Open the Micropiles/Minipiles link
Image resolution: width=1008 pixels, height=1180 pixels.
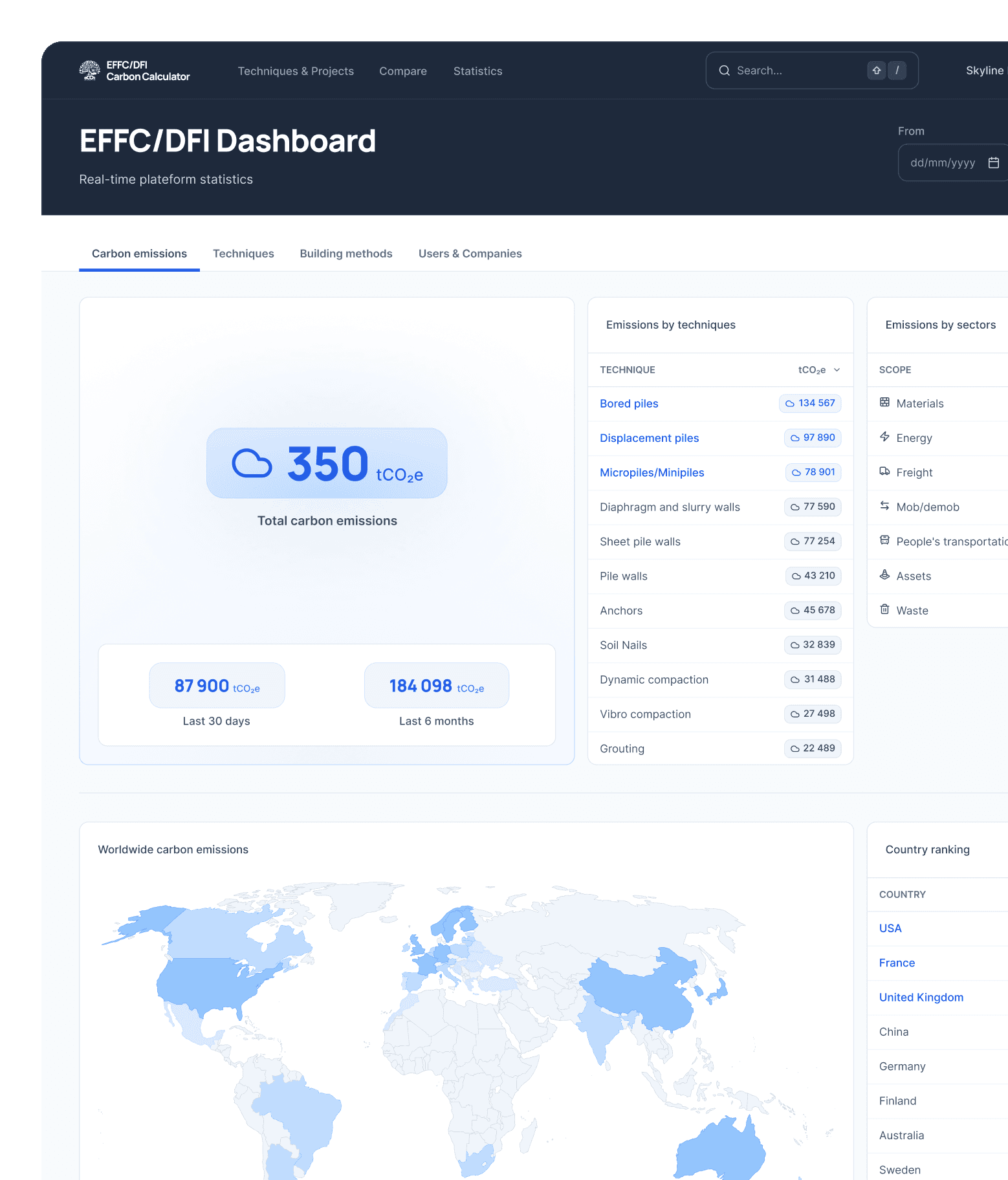tap(652, 472)
